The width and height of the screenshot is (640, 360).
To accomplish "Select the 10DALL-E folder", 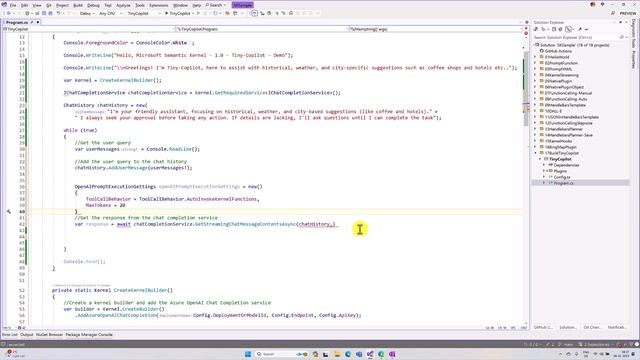I will (553, 111).
